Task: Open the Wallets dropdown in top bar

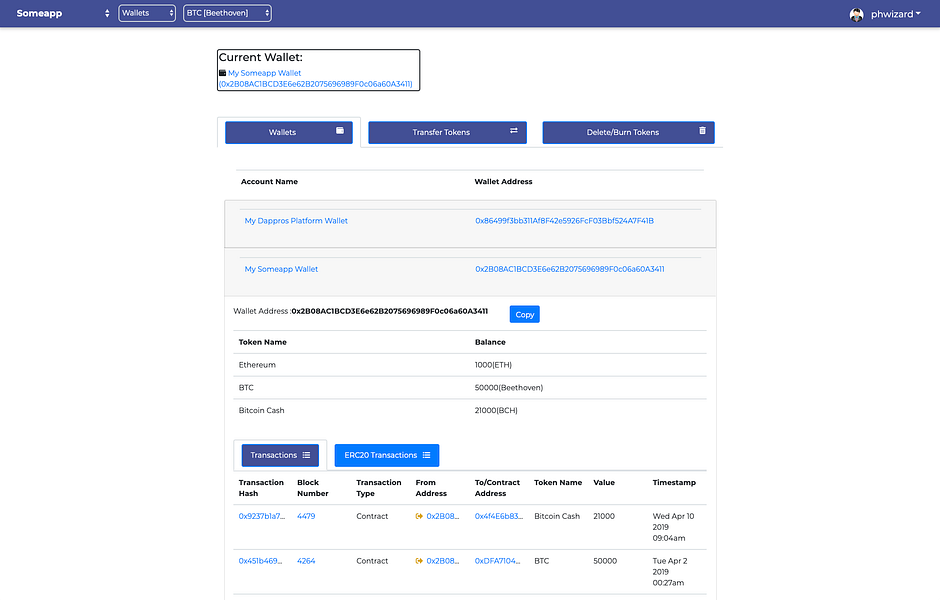Action: 147,13
